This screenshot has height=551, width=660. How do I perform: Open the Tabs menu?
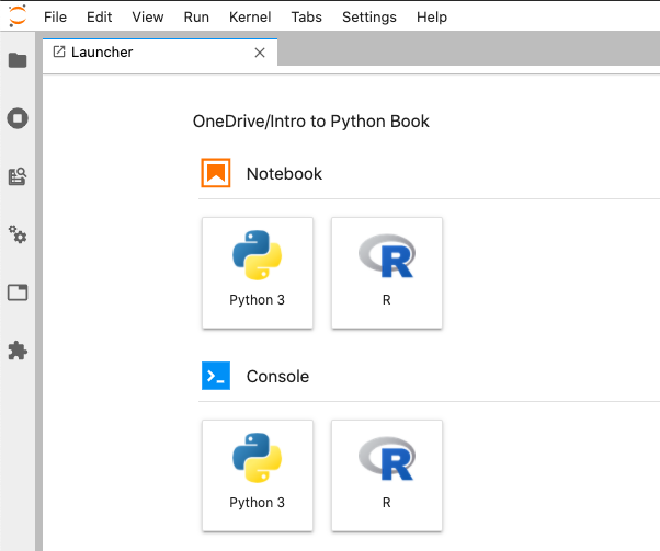click(x=306, y=17)
